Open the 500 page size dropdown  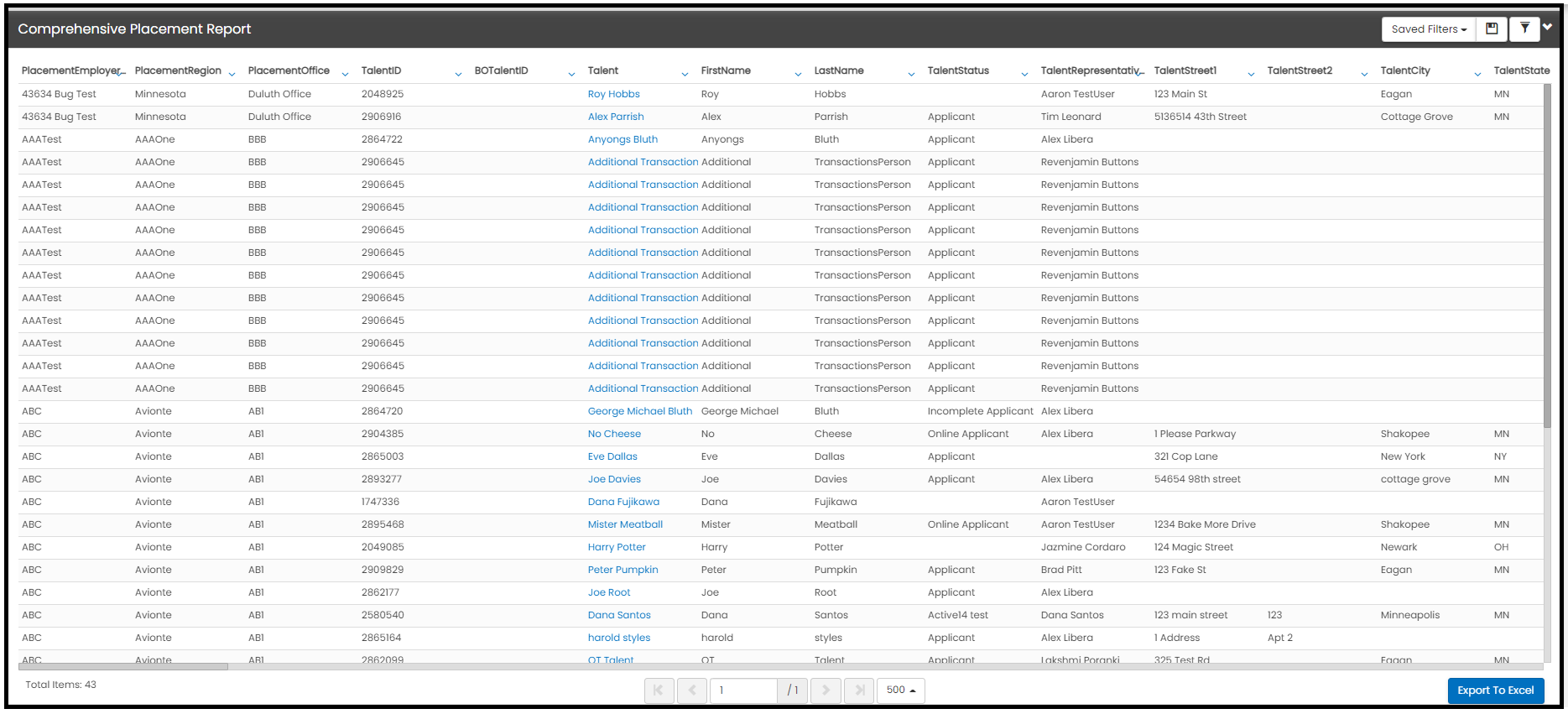[901, 691]
